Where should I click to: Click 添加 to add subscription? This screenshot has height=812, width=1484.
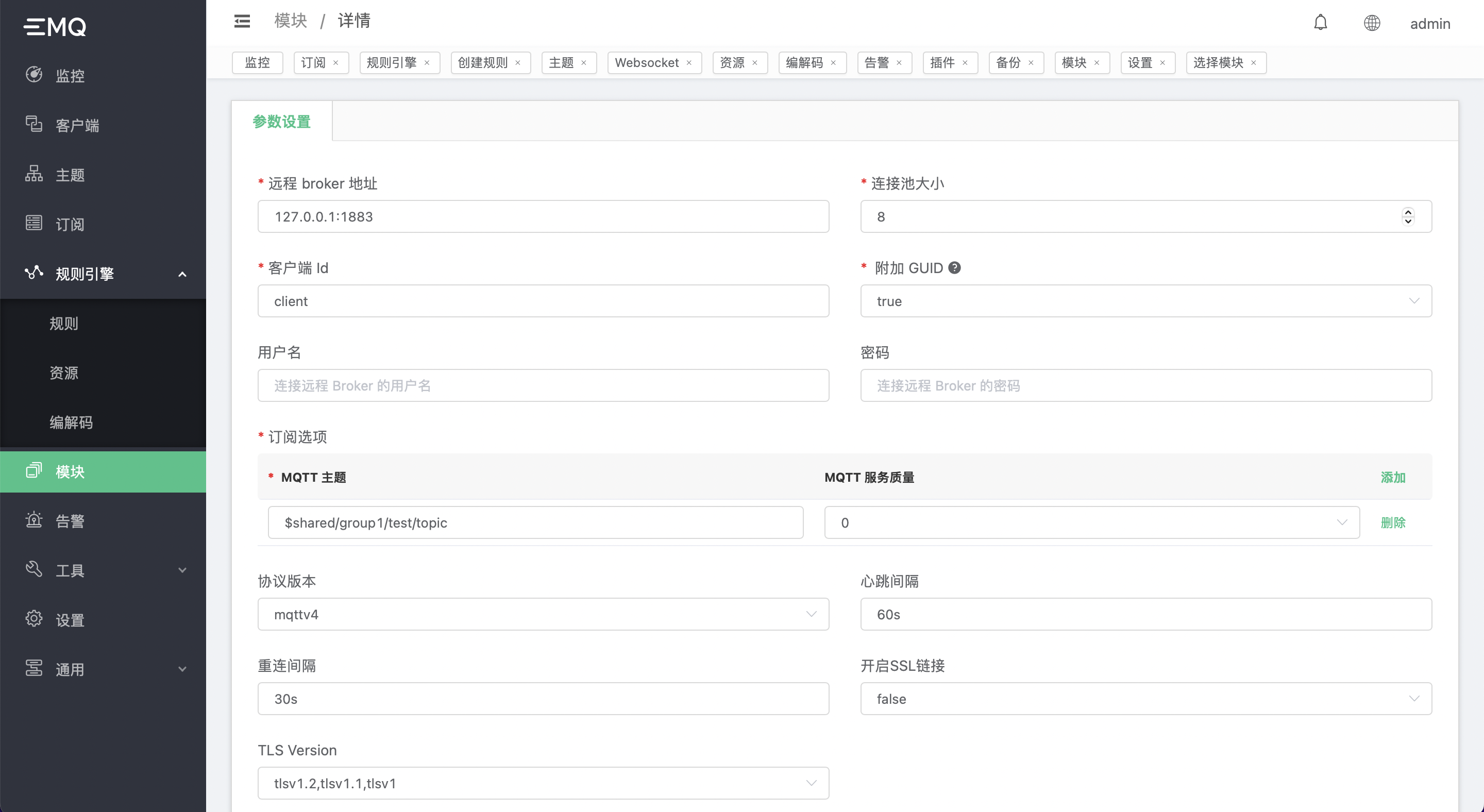1393,478
